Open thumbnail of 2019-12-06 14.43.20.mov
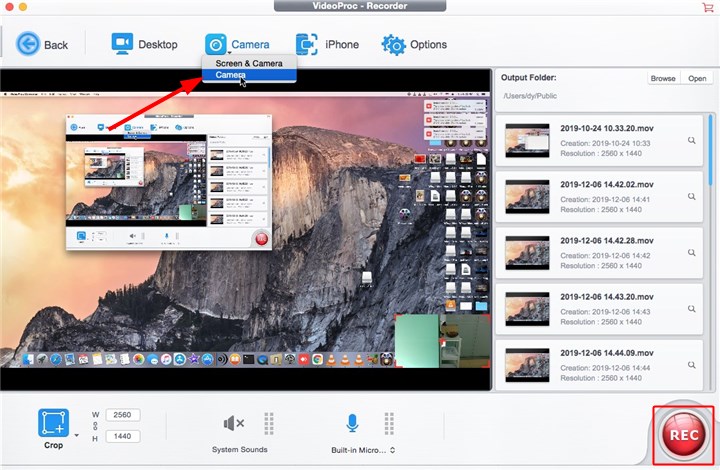Screen dimensions: 720x470 pos(527,309)
